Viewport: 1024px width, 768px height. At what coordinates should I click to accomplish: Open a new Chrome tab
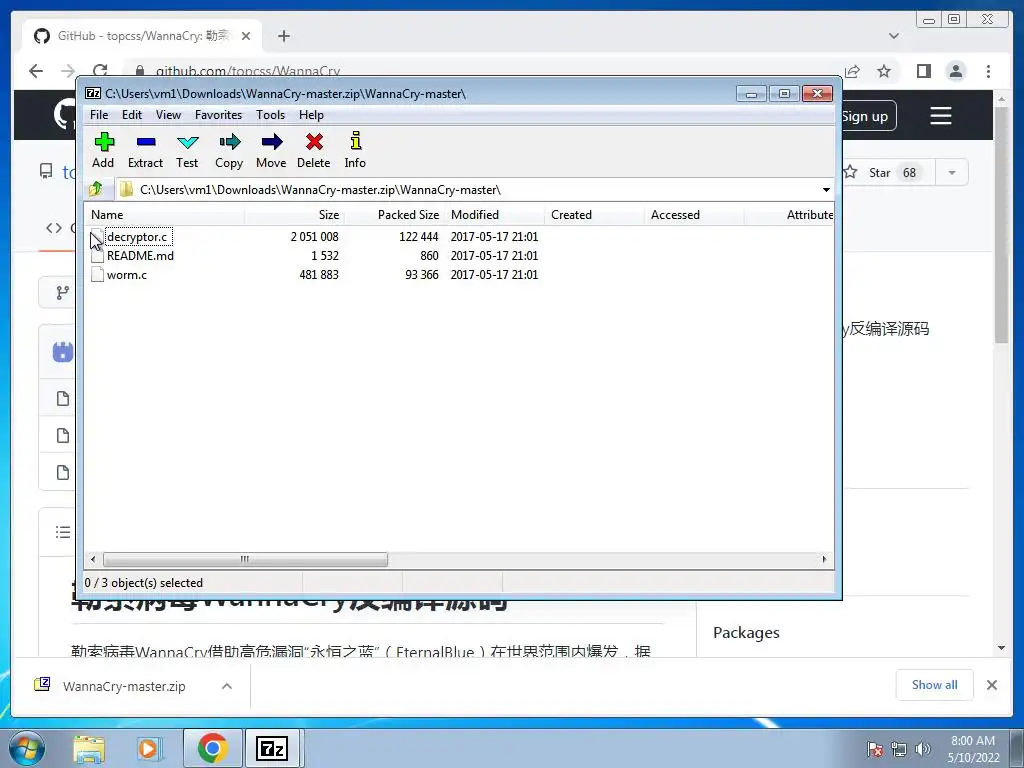[x=283, y=36]
